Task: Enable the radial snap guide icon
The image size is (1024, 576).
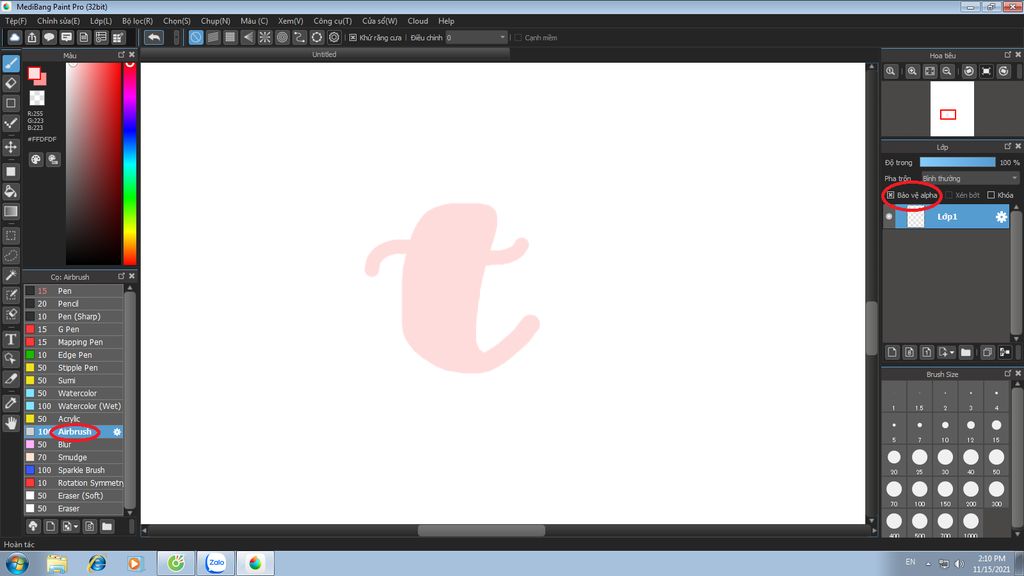Action: pos(264,37)
